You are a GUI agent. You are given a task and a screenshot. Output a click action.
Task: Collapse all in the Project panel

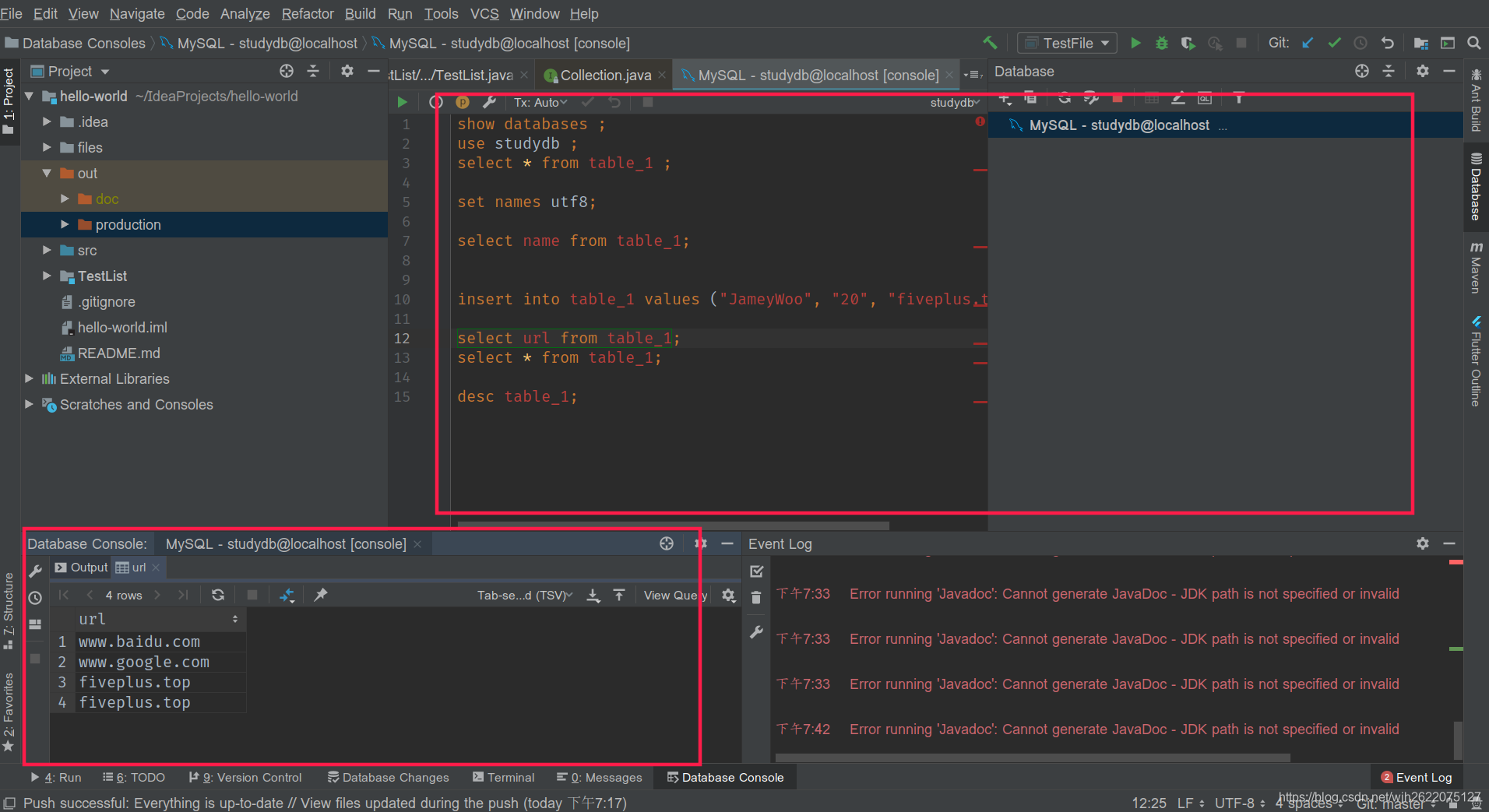point(313,71)
